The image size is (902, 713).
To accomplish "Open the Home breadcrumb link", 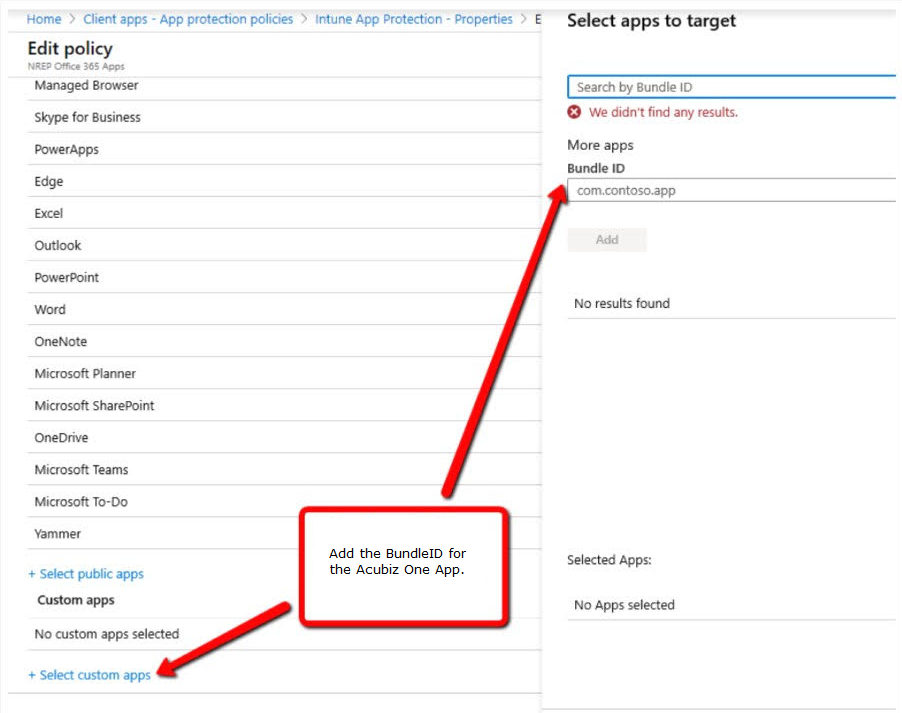I will click(x=44, y=19).
